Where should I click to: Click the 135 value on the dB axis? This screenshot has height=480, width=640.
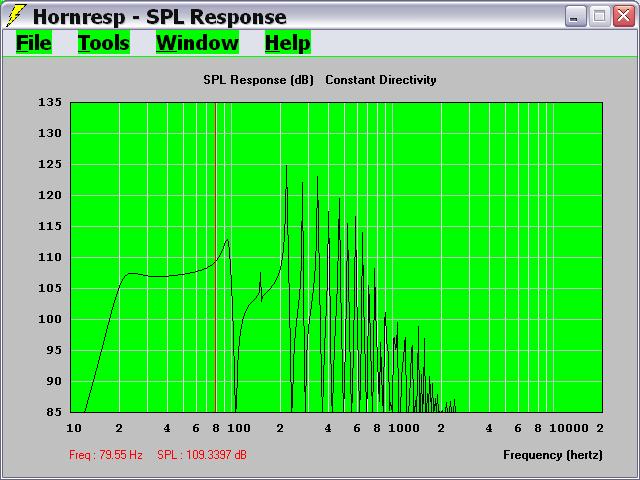pyautogui.click(x=50, y=102)
